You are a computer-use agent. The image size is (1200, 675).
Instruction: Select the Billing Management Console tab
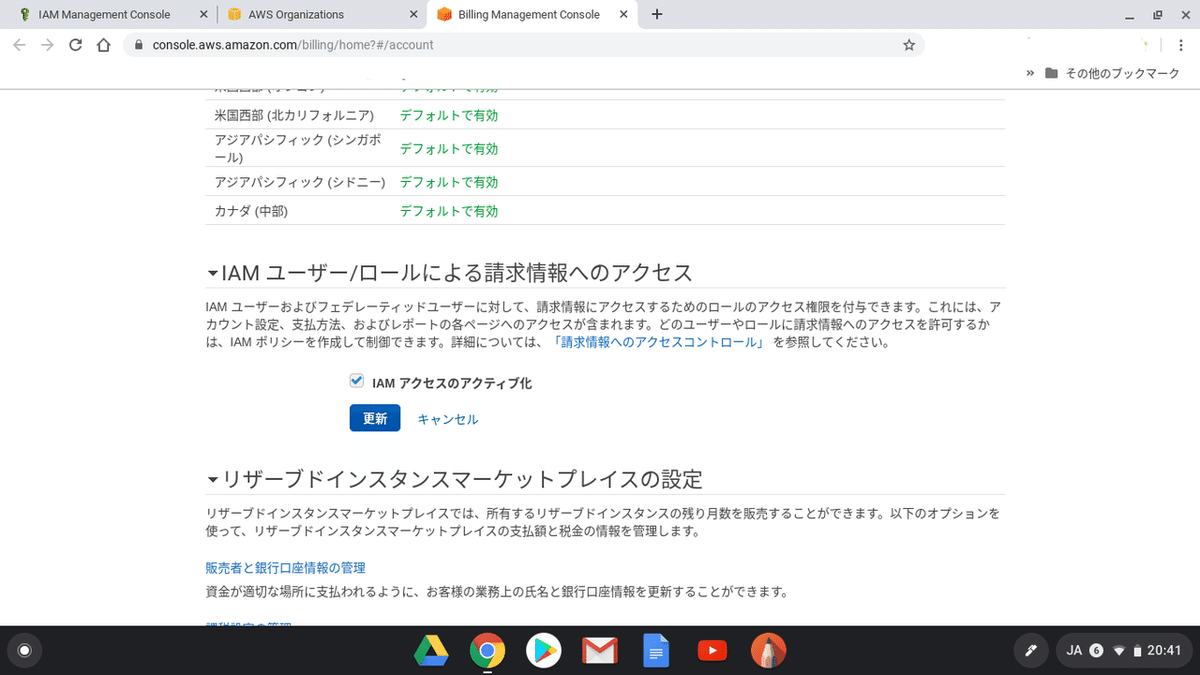533,14
